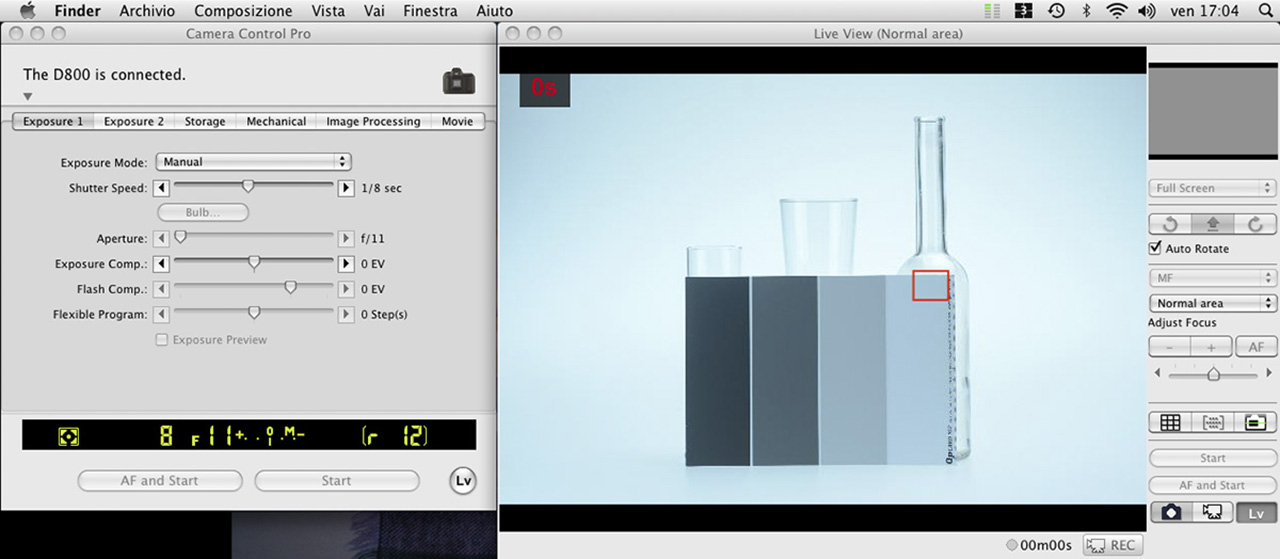
Task: Open the volume control in menu bar
Action: 1147,11
